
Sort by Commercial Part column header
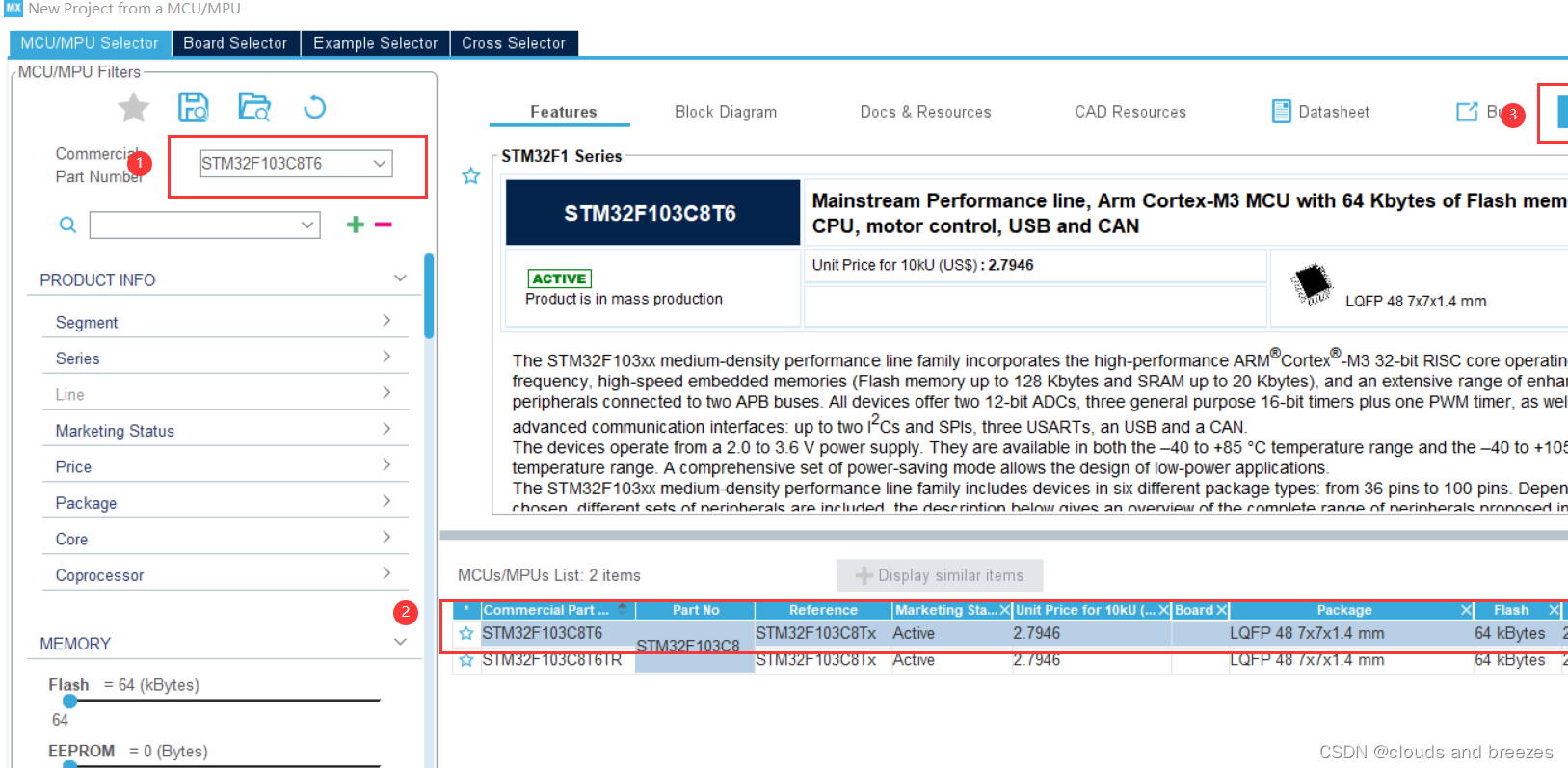click(545, 610)
